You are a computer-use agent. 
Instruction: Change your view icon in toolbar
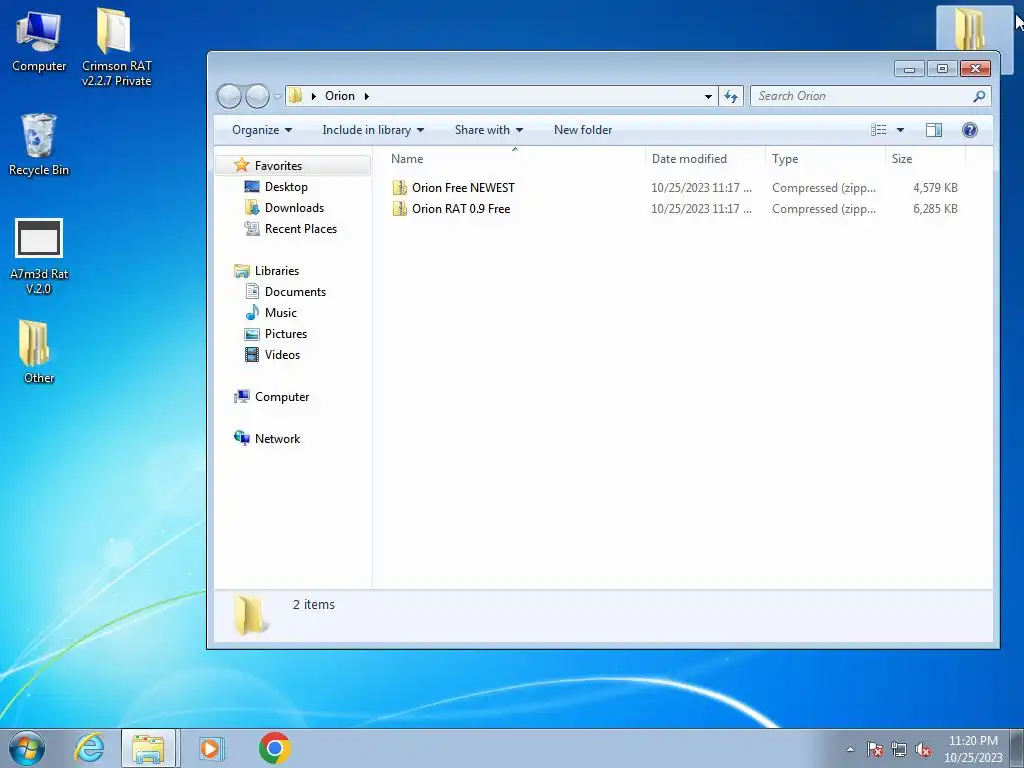878,130
